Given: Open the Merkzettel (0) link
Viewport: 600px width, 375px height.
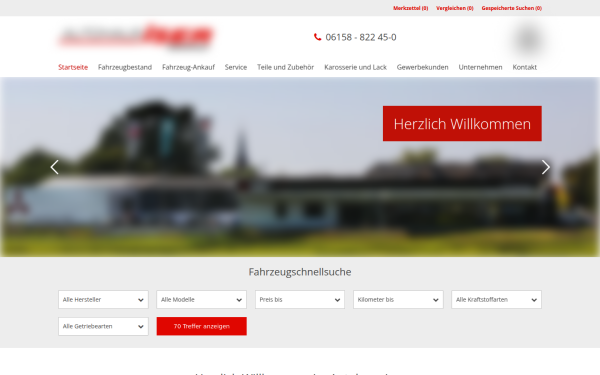Looking at the screenshot, I should 411,8.
